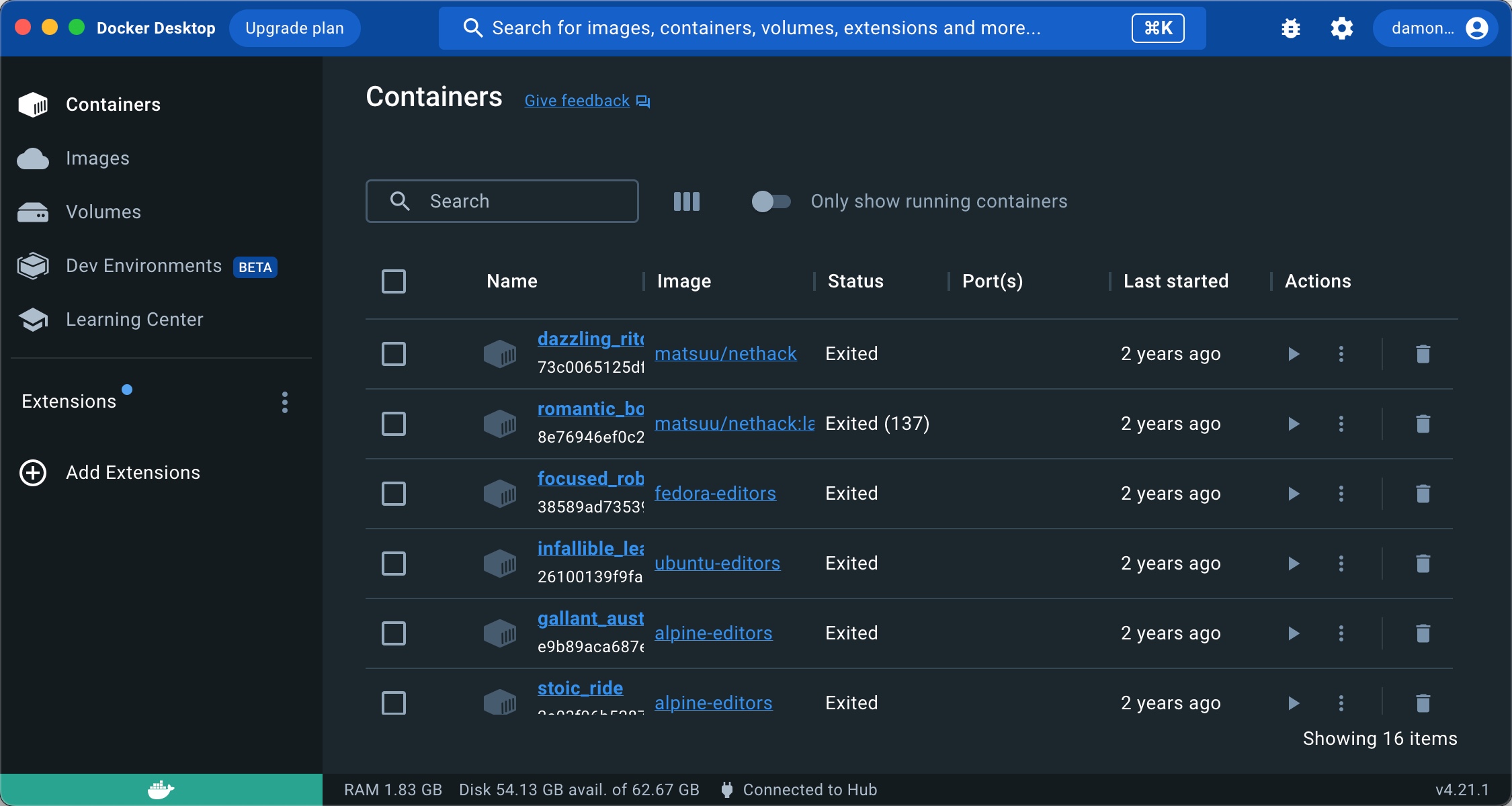Toggle only show running containers
The width and height of the screenshot is (1512, 806).
(771, 201)
